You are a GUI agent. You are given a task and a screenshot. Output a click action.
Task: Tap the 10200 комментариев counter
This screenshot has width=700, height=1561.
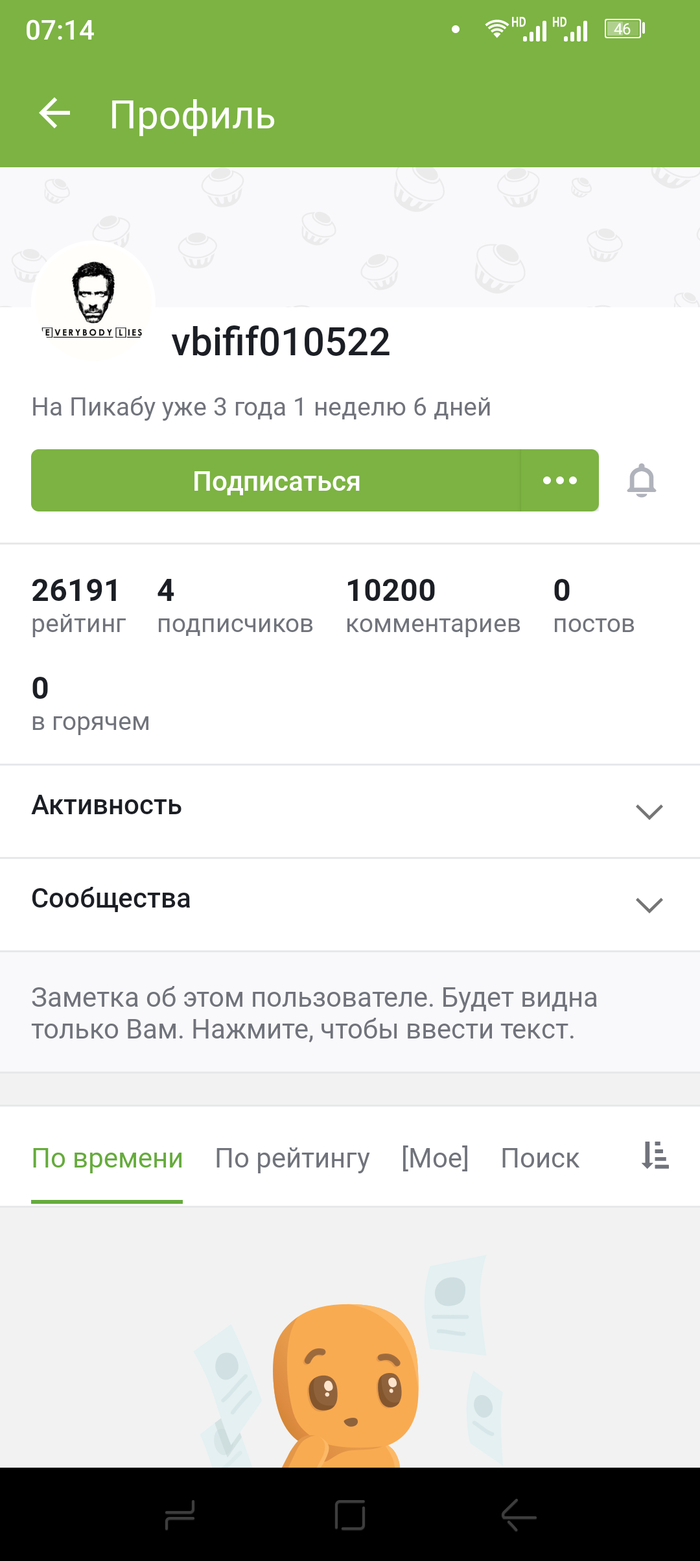coord(432,604)
